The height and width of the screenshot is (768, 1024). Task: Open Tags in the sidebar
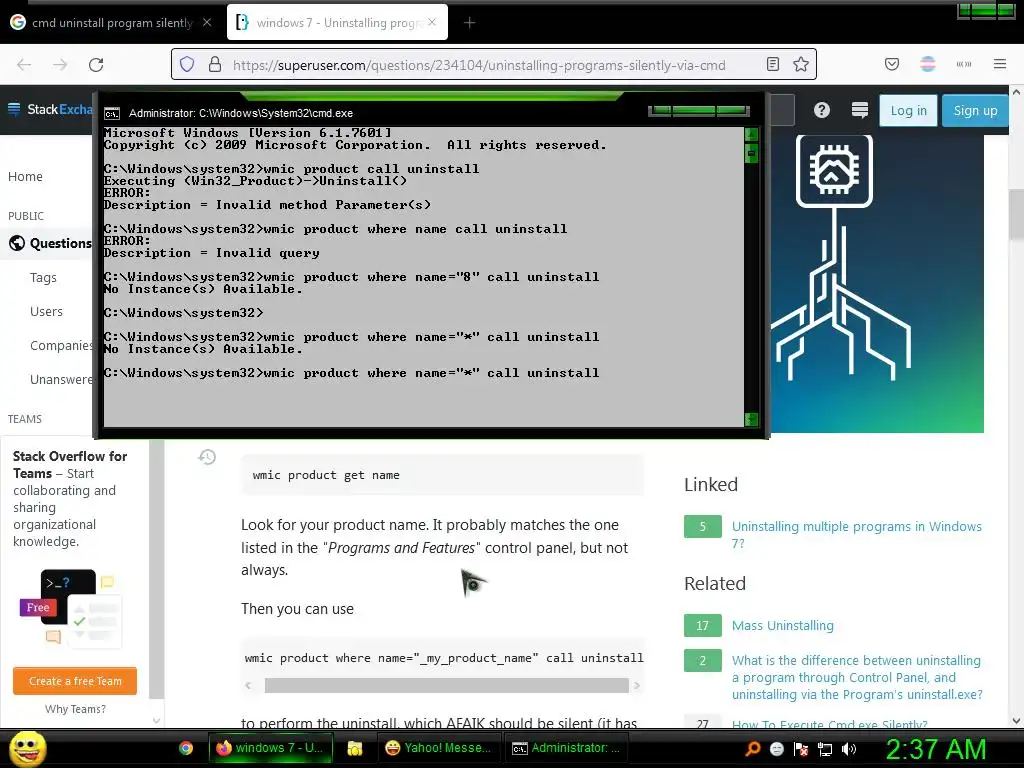click(43, 278)
